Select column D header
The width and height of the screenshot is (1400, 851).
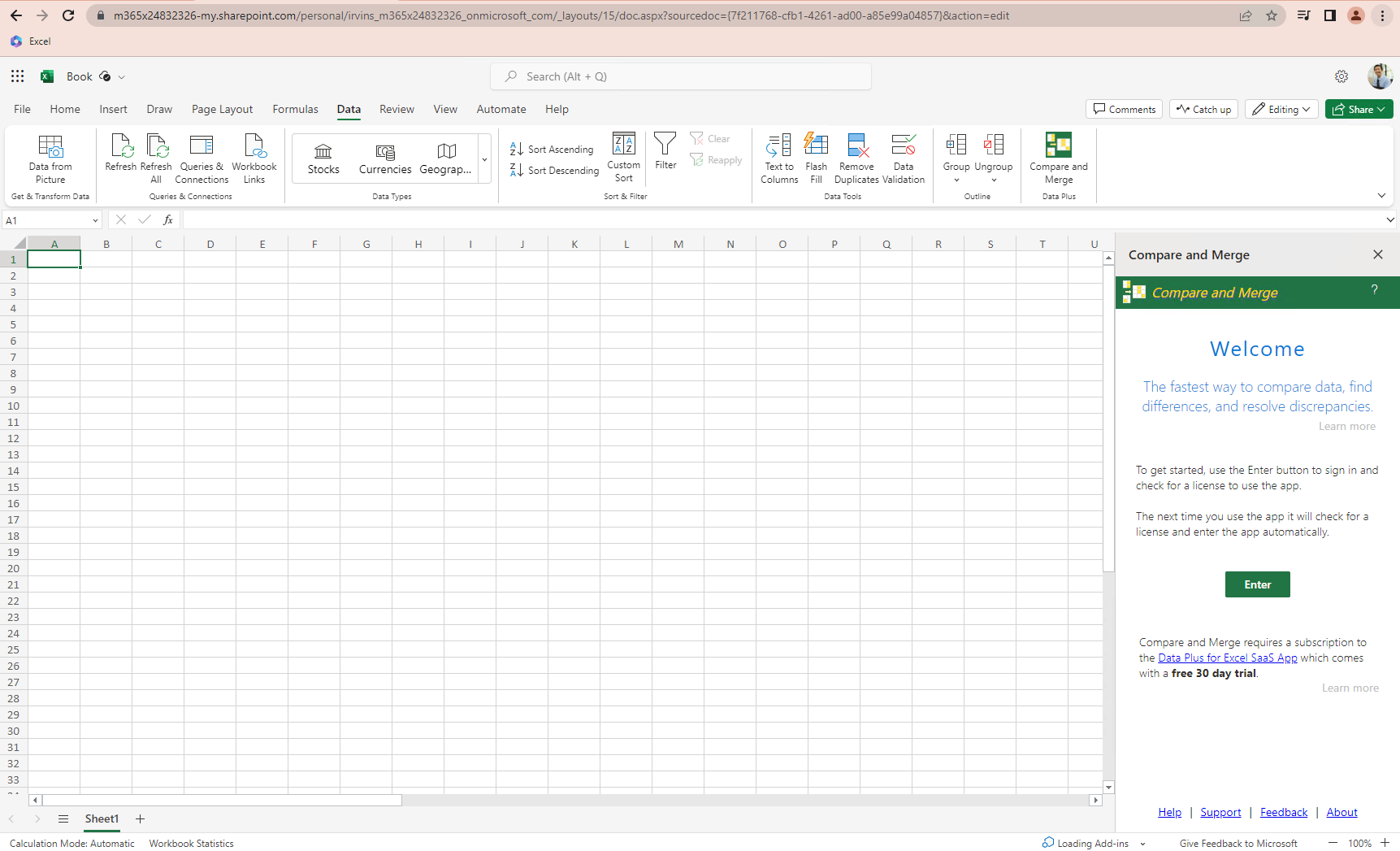[210, 244]
